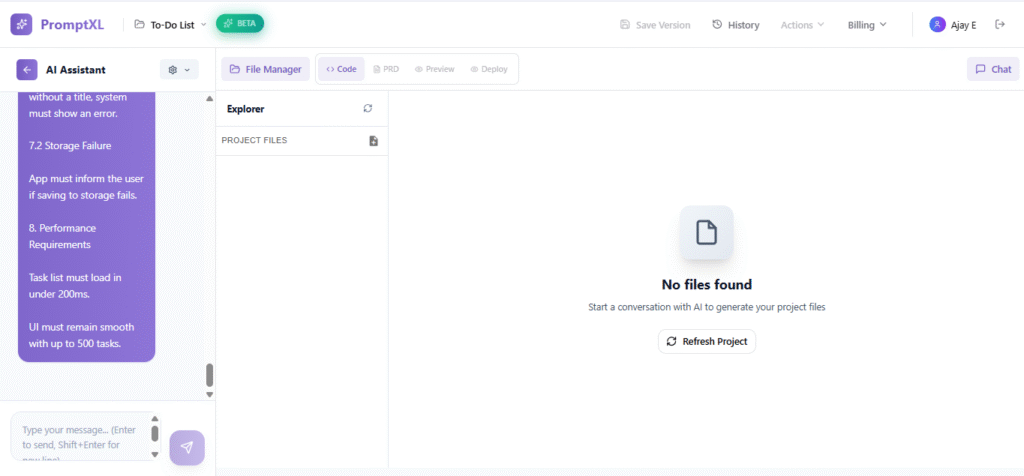The width and height of the screenshot is (1024, 476).
Task: Click the logout icon next to username
Action: pos(999,25)
